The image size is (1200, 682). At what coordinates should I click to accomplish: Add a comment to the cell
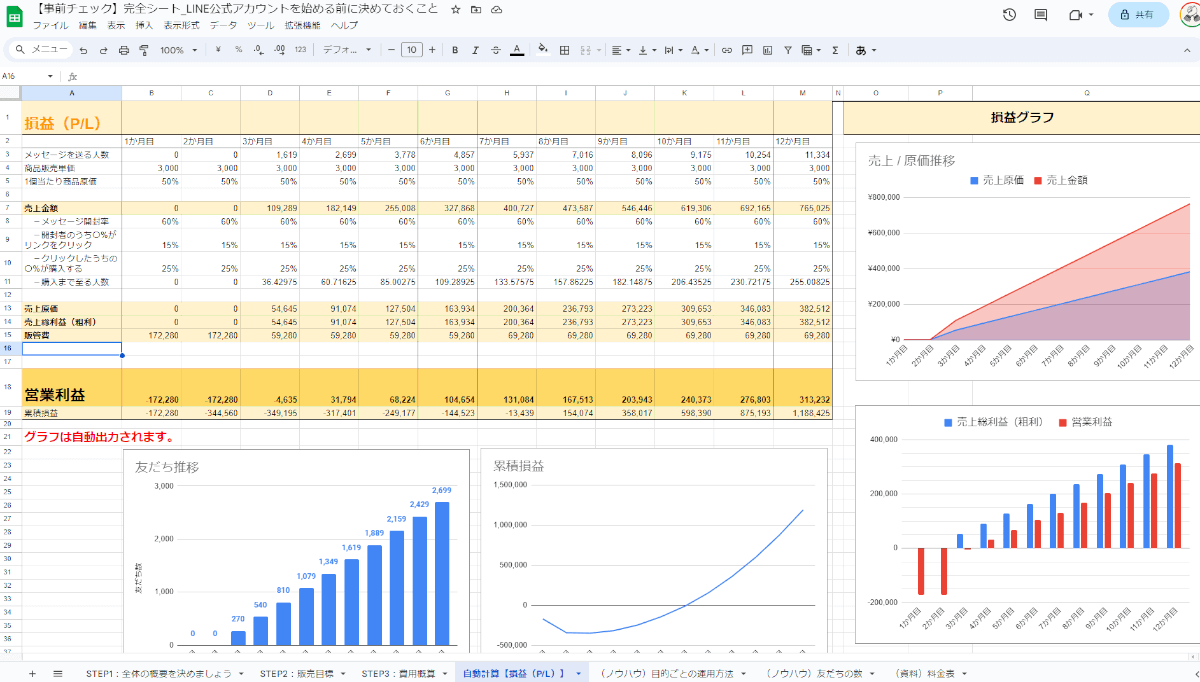click(x=747, y=50)
